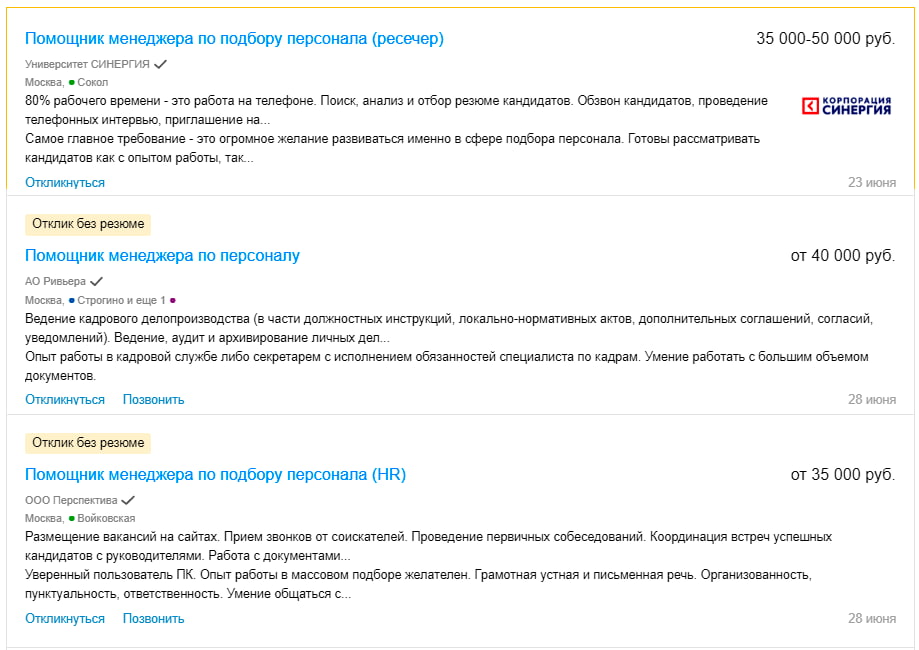The width and height of the screenshot is (919, 650).
Task: Click the posting date «23 июня»
Action: coord(874,181)
